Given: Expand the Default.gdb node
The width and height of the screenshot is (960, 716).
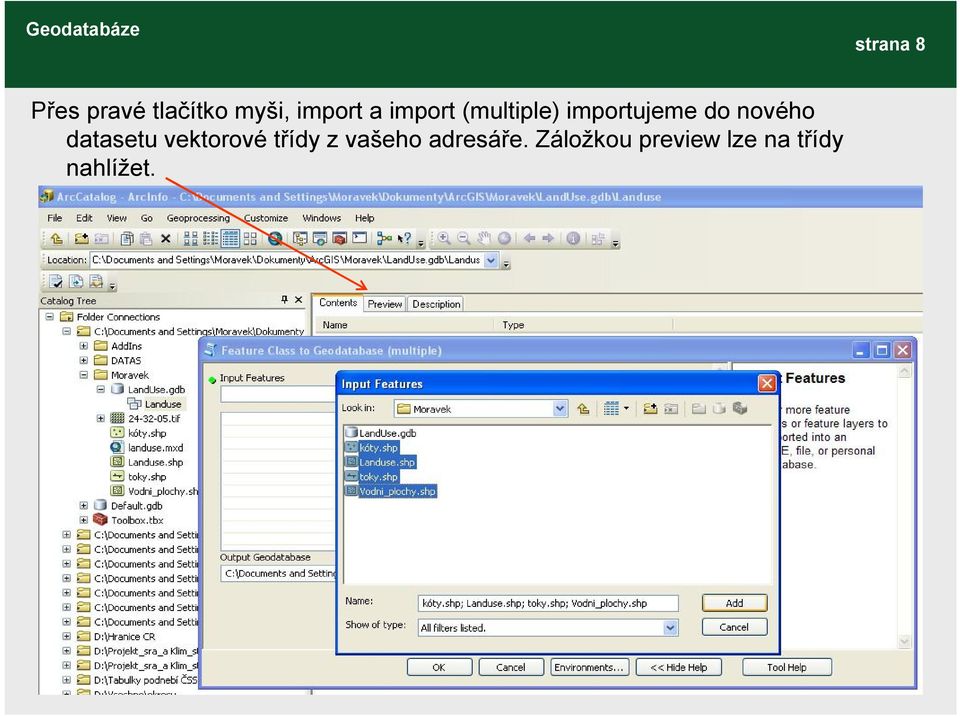Looking at the screenshot, I should (x=84, y=505).
